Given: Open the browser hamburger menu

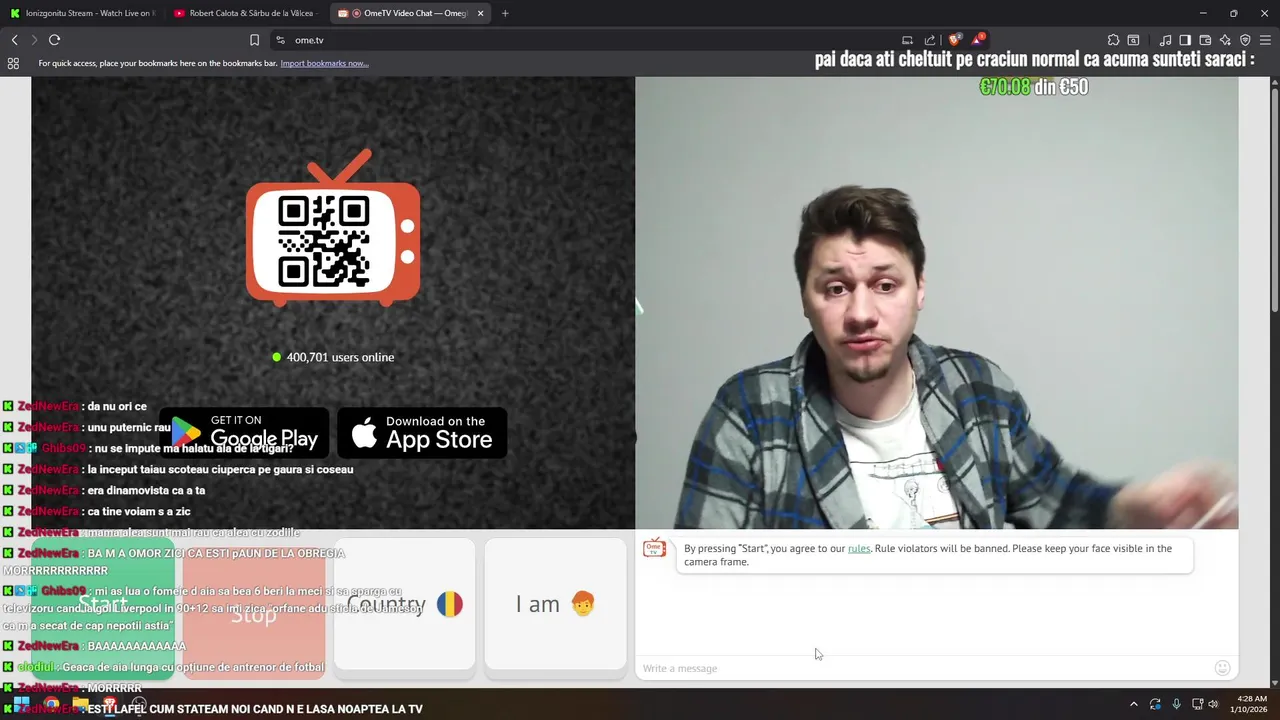Looking at the screenshot, I should tap(1266, 40).
